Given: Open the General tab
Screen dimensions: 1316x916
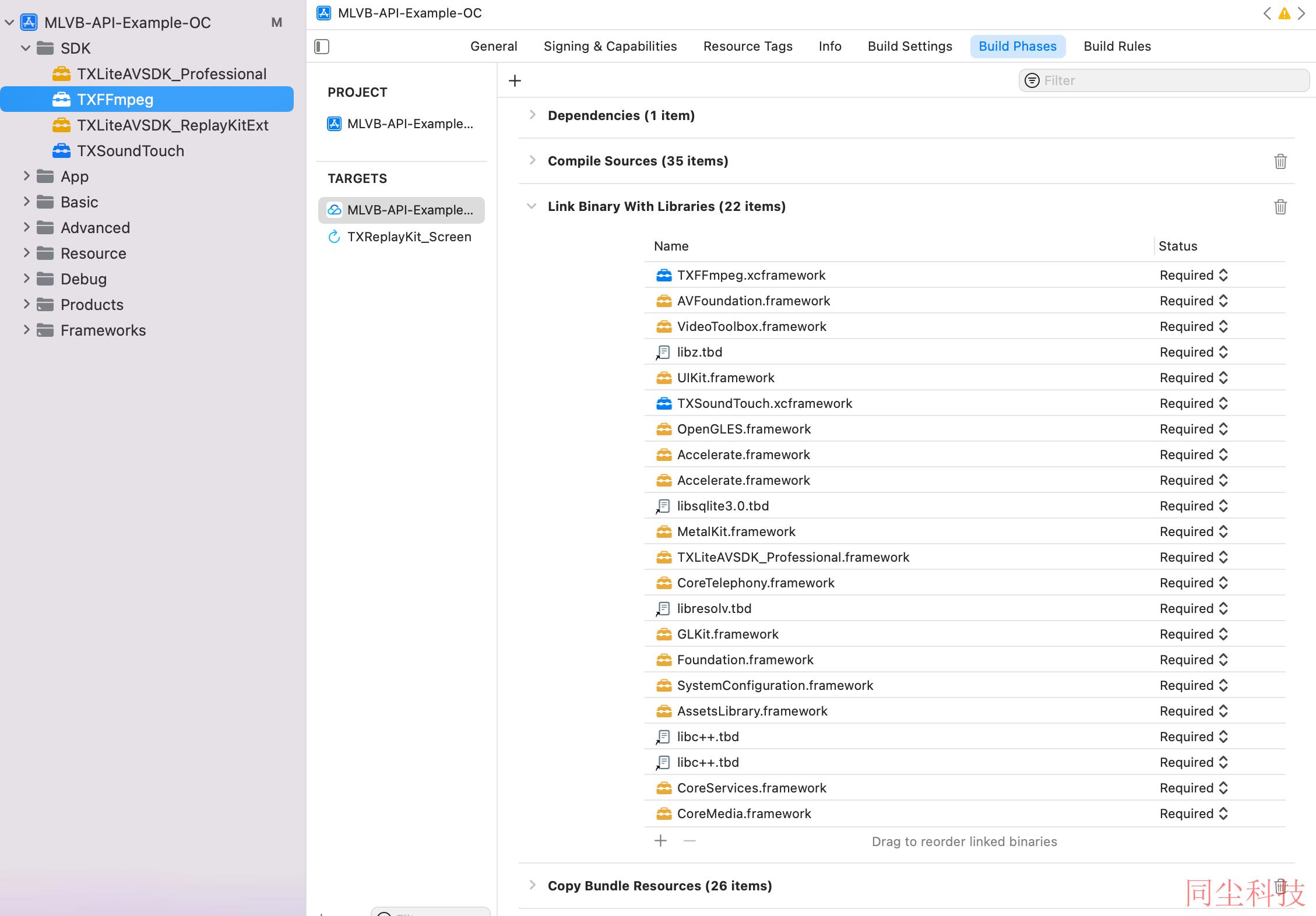Looking at the screenshot, I should point(494,47).
